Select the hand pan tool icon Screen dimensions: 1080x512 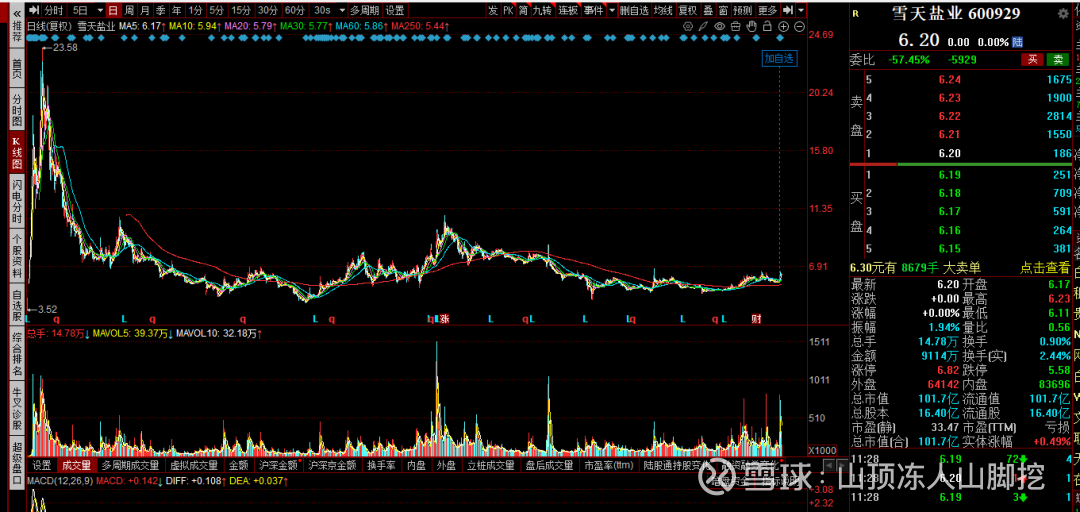click(751, 26)
